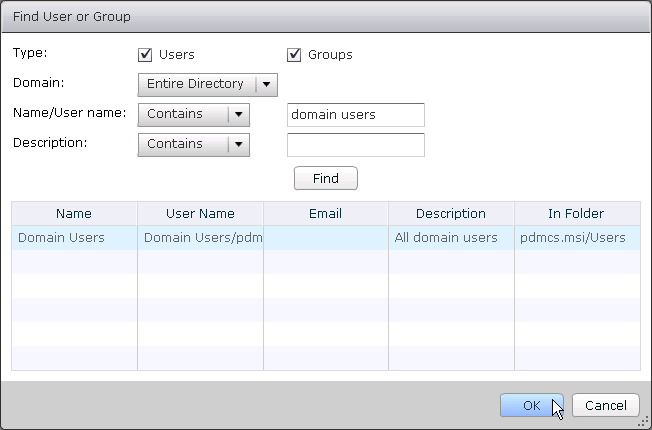
Task: Open the Description Contains dropdown
Action: (x=194, y=144)
